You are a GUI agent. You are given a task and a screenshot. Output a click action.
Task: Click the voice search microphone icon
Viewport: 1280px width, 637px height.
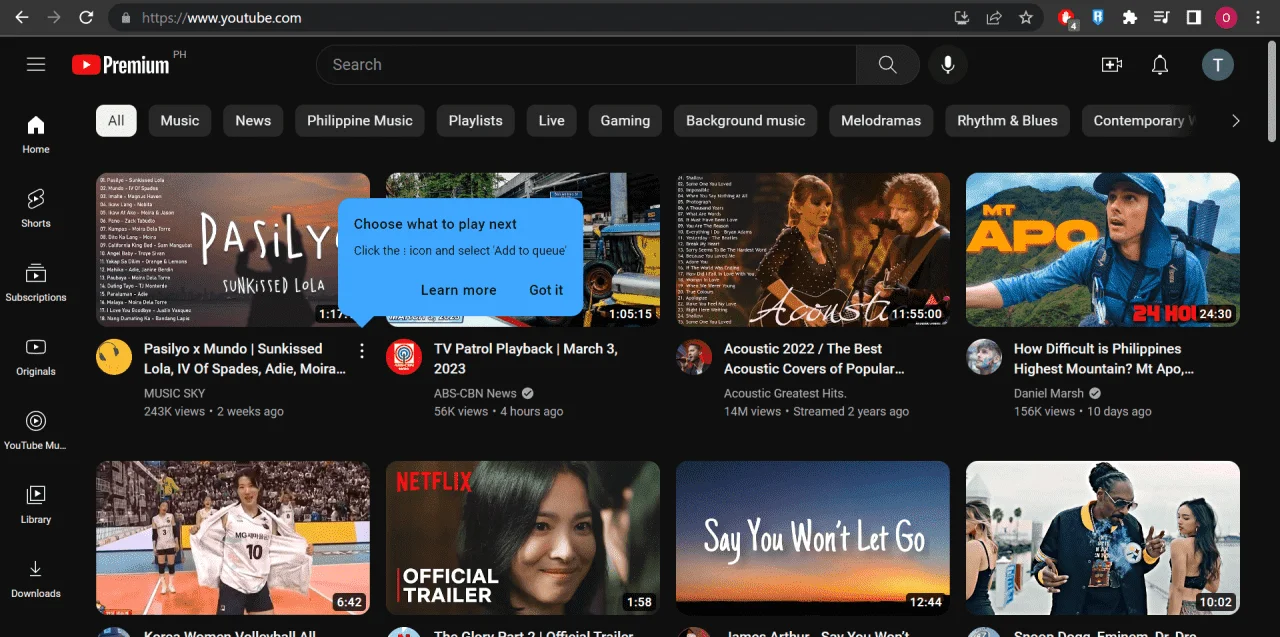click(948, 65)
